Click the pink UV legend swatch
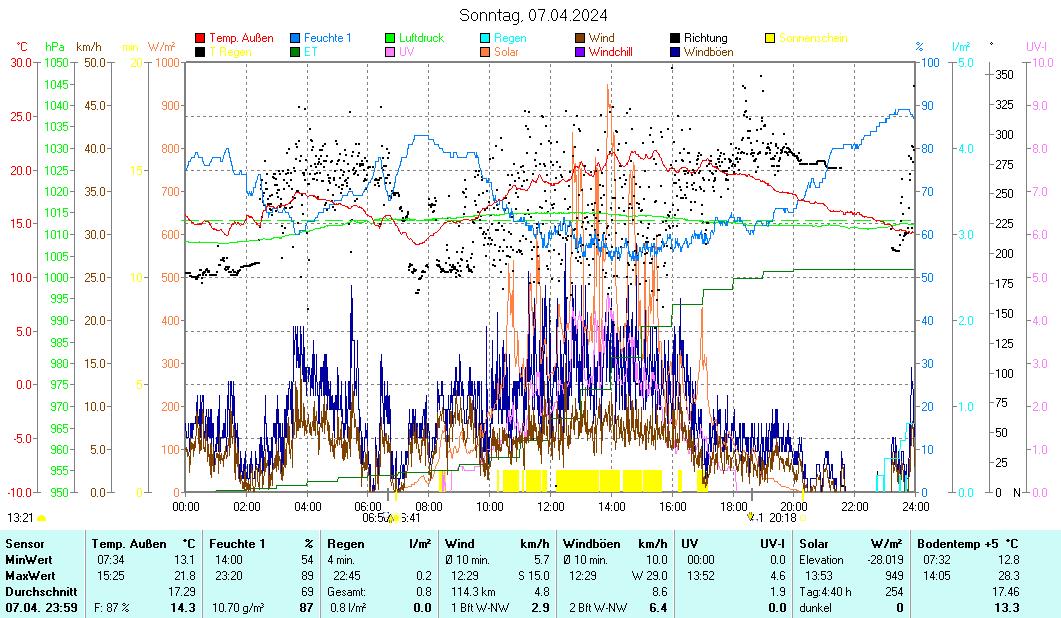The height and width of the screenshot is (618, 1061). [x=390, y=52]
